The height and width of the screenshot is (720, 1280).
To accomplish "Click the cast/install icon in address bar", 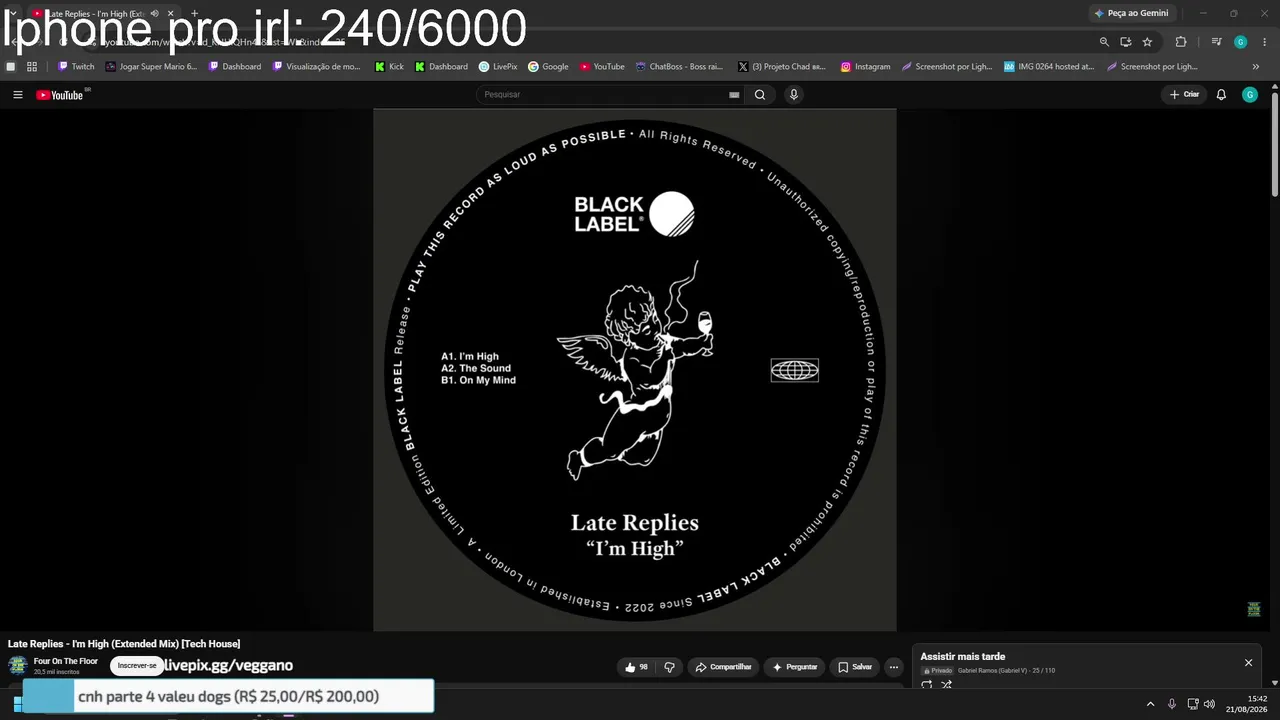I will click(x=1126, y=42).
